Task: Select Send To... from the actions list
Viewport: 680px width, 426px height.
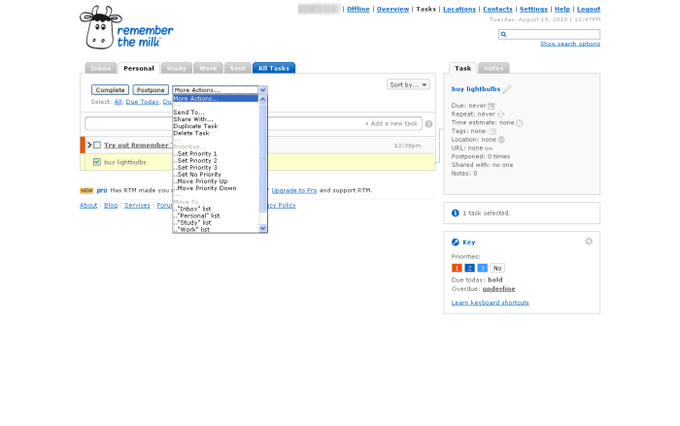Action: click(x=189, y=112)
